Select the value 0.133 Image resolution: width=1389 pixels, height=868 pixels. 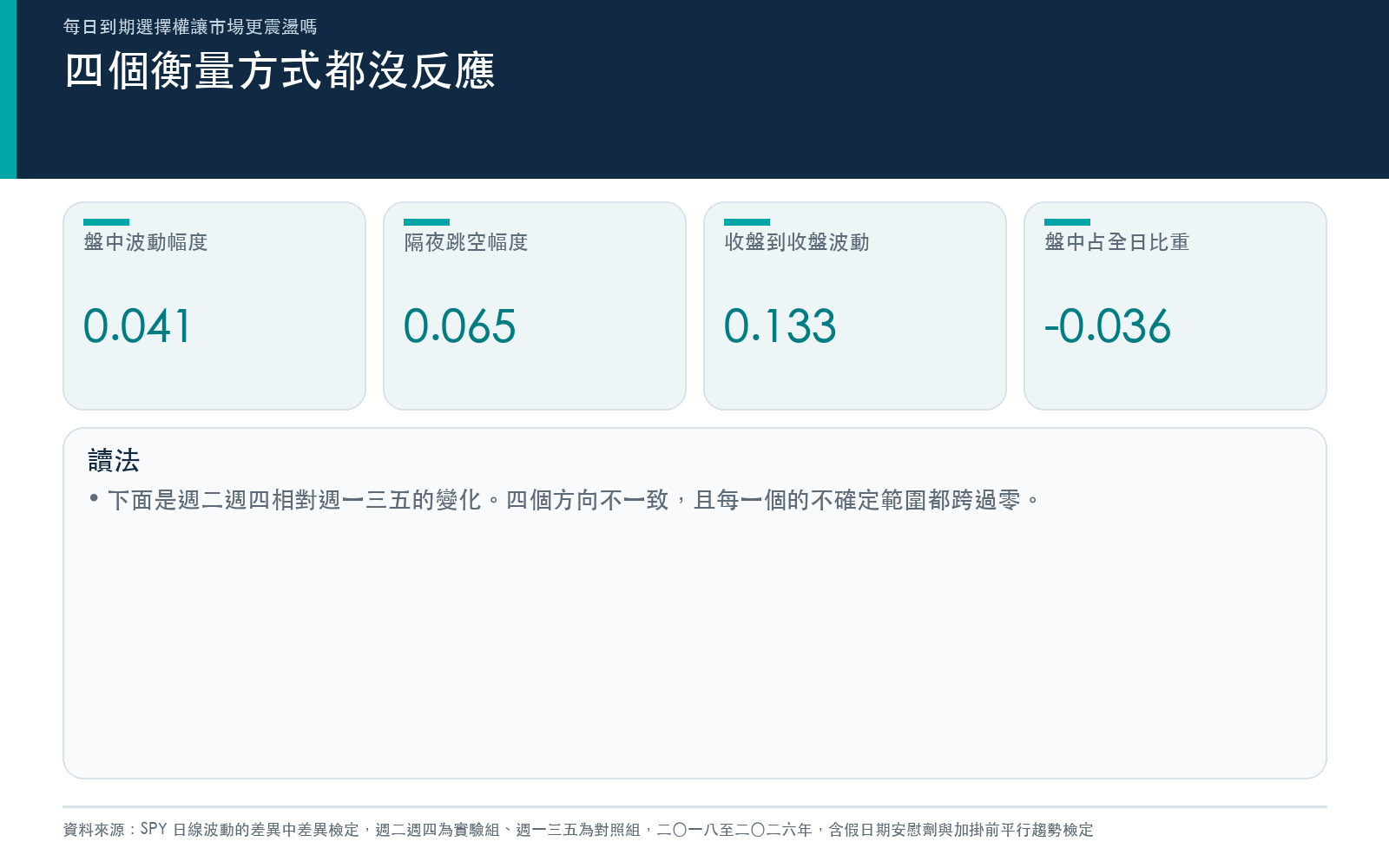pos(780,326)
